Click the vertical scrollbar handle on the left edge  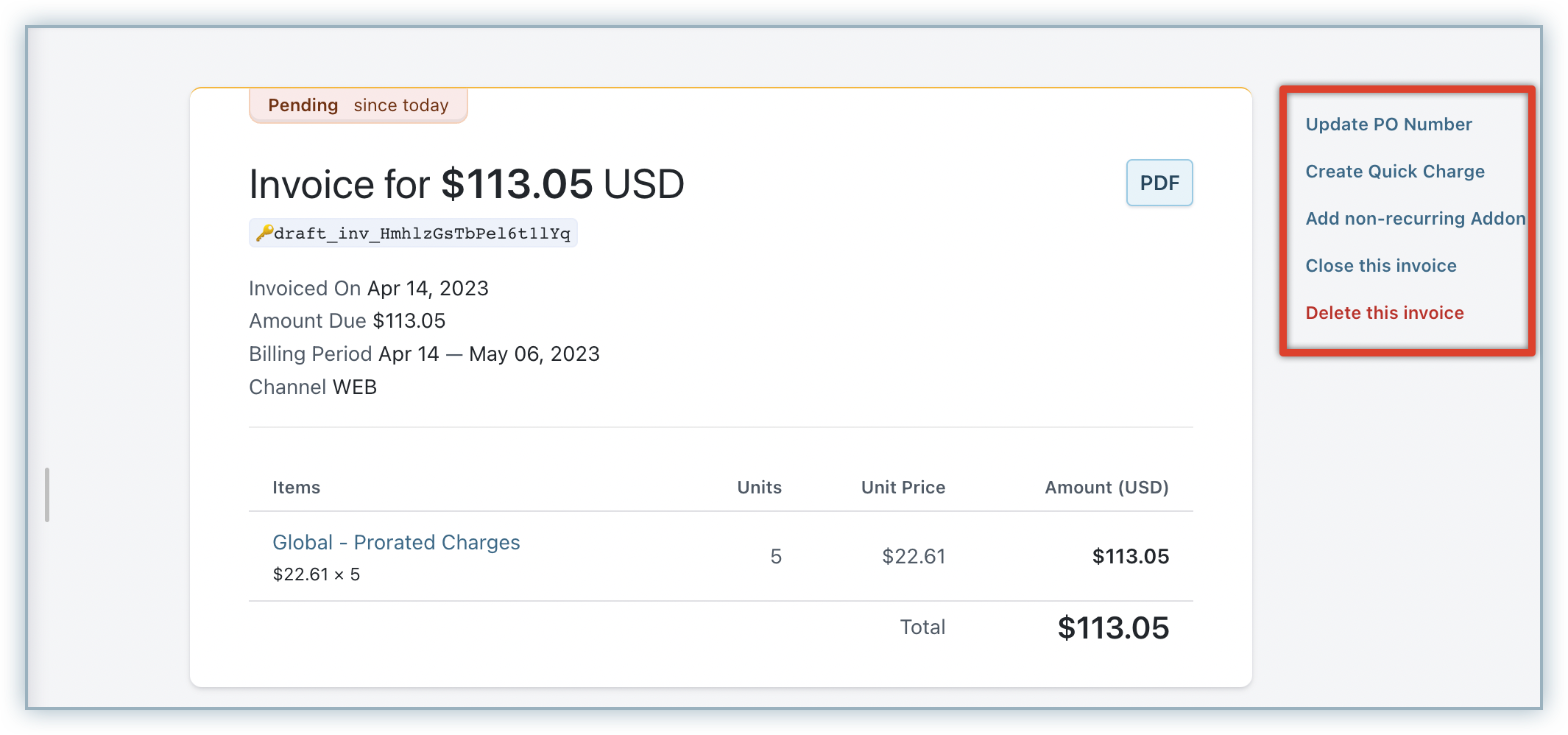point(47,495)
